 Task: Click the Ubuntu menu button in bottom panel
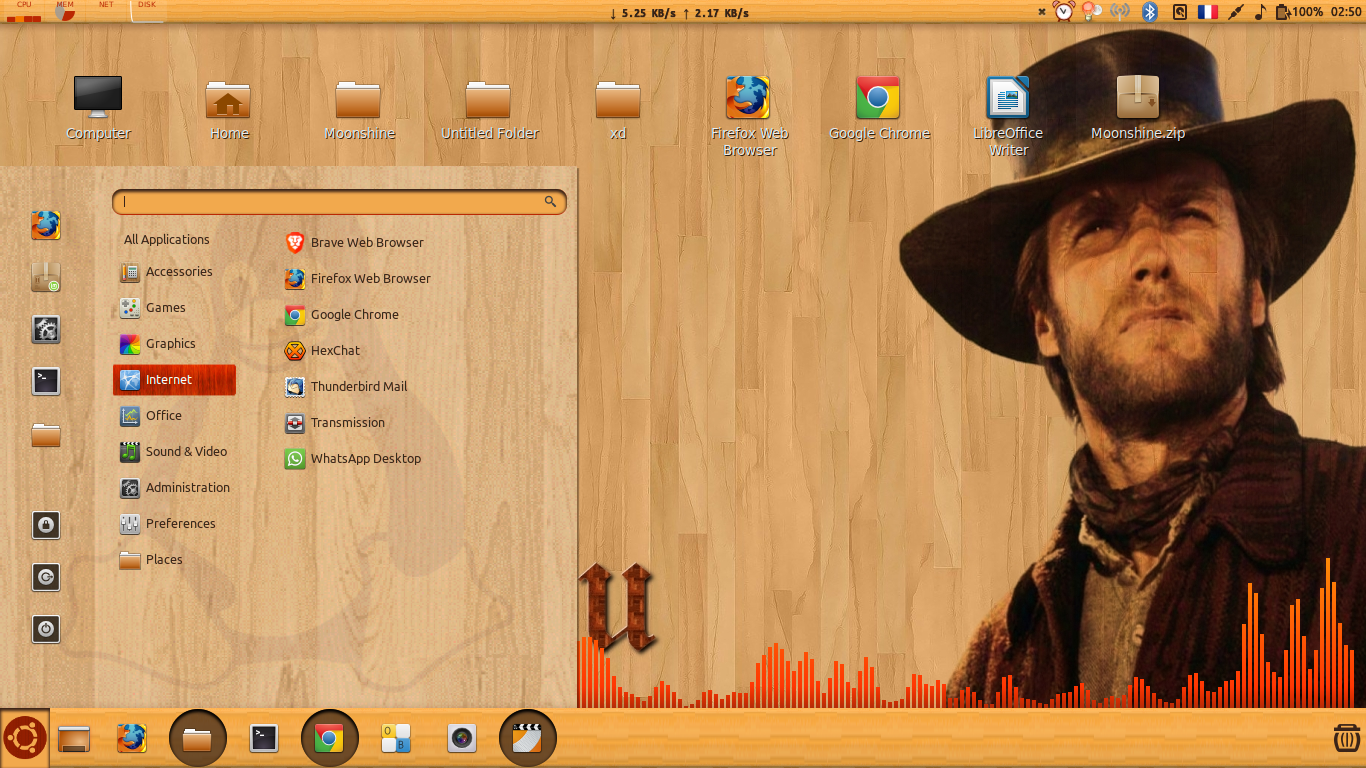click(x=24, y=738)
